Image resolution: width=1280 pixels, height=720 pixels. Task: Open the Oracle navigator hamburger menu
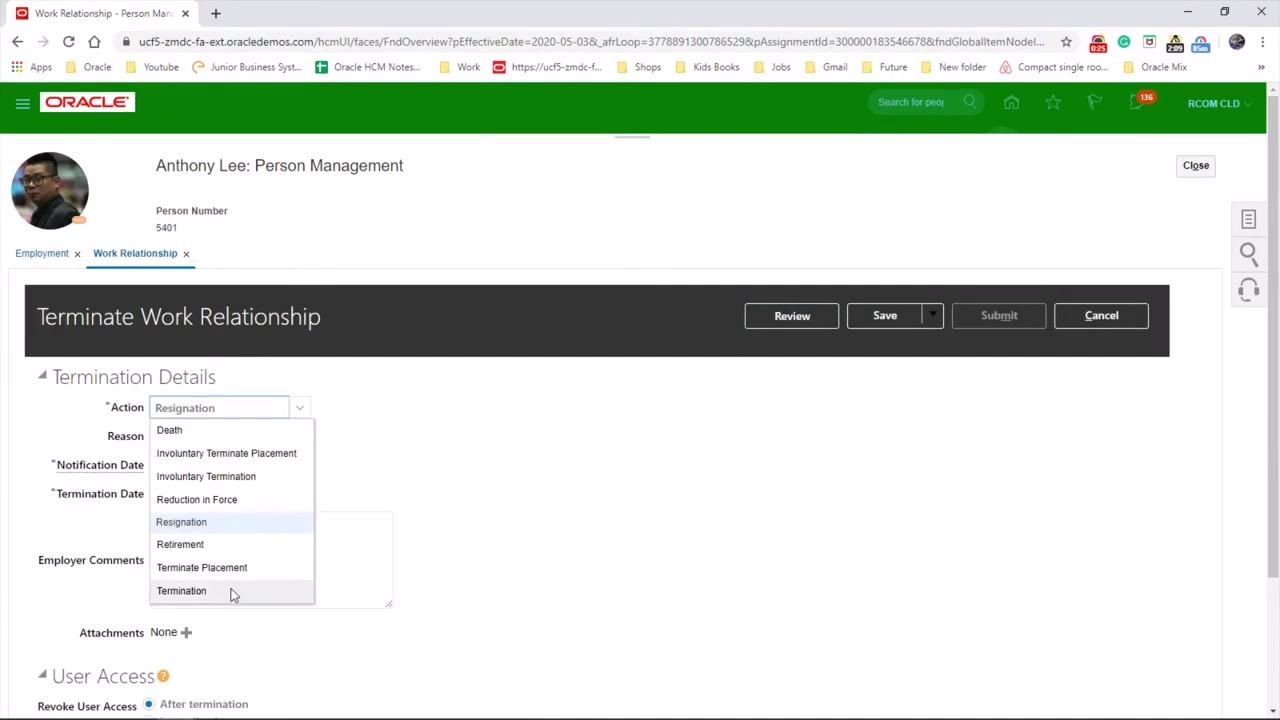tap(22, 103)
